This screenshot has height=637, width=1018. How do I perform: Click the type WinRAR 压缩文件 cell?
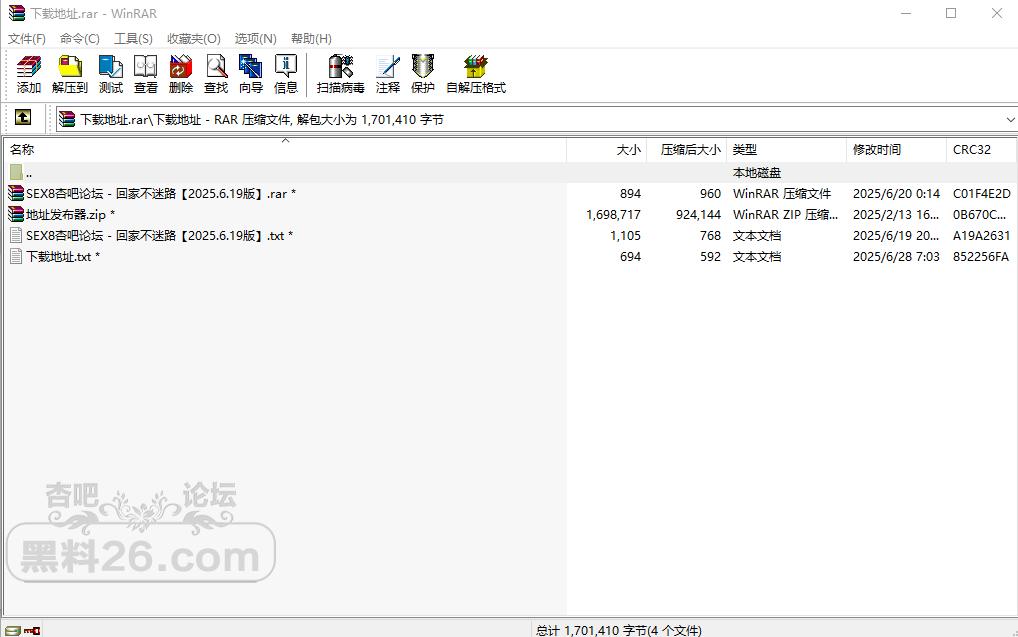[x=782, y=194]
